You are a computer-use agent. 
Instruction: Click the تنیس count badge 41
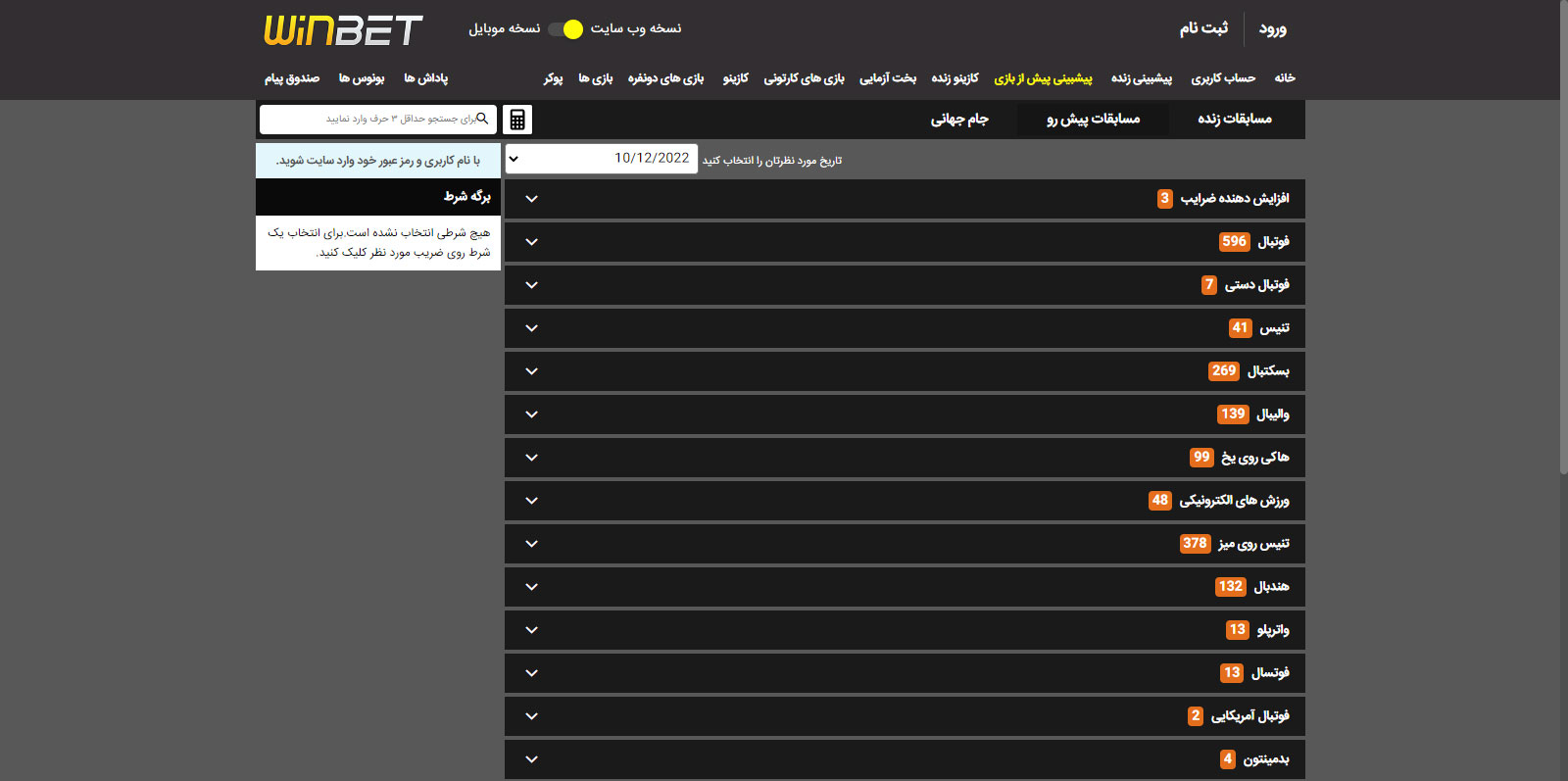(1240, 328)
